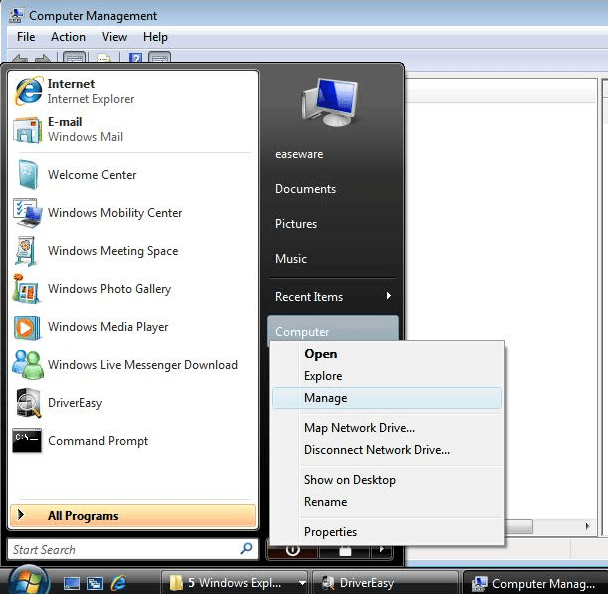Start Windows Meeting Space

(x=133, y=250)
